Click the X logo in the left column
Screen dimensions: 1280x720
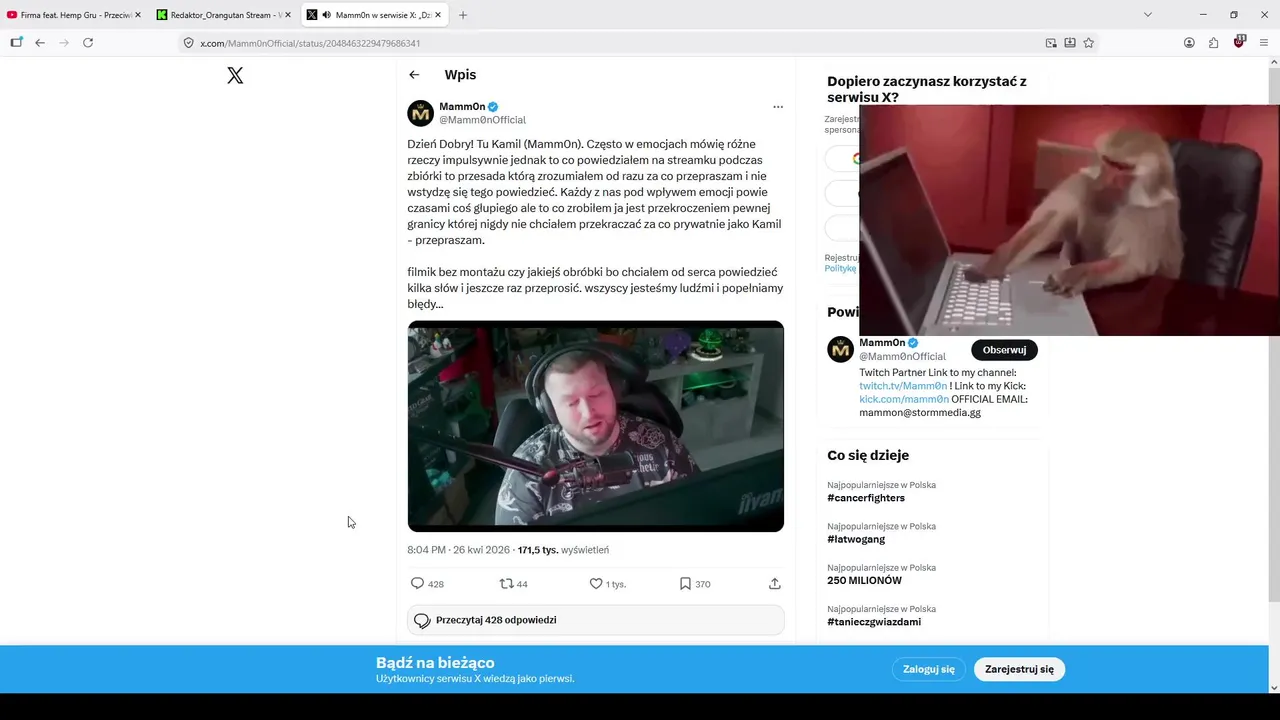point(235,76)
